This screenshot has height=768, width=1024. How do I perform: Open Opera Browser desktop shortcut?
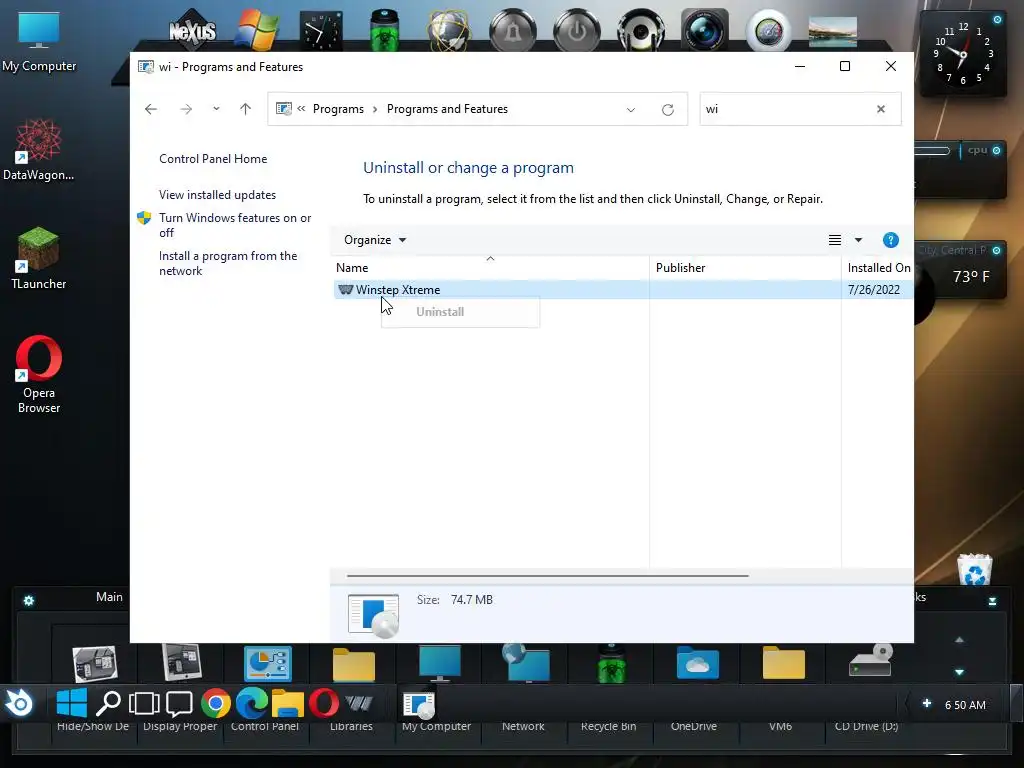point(39,374)
